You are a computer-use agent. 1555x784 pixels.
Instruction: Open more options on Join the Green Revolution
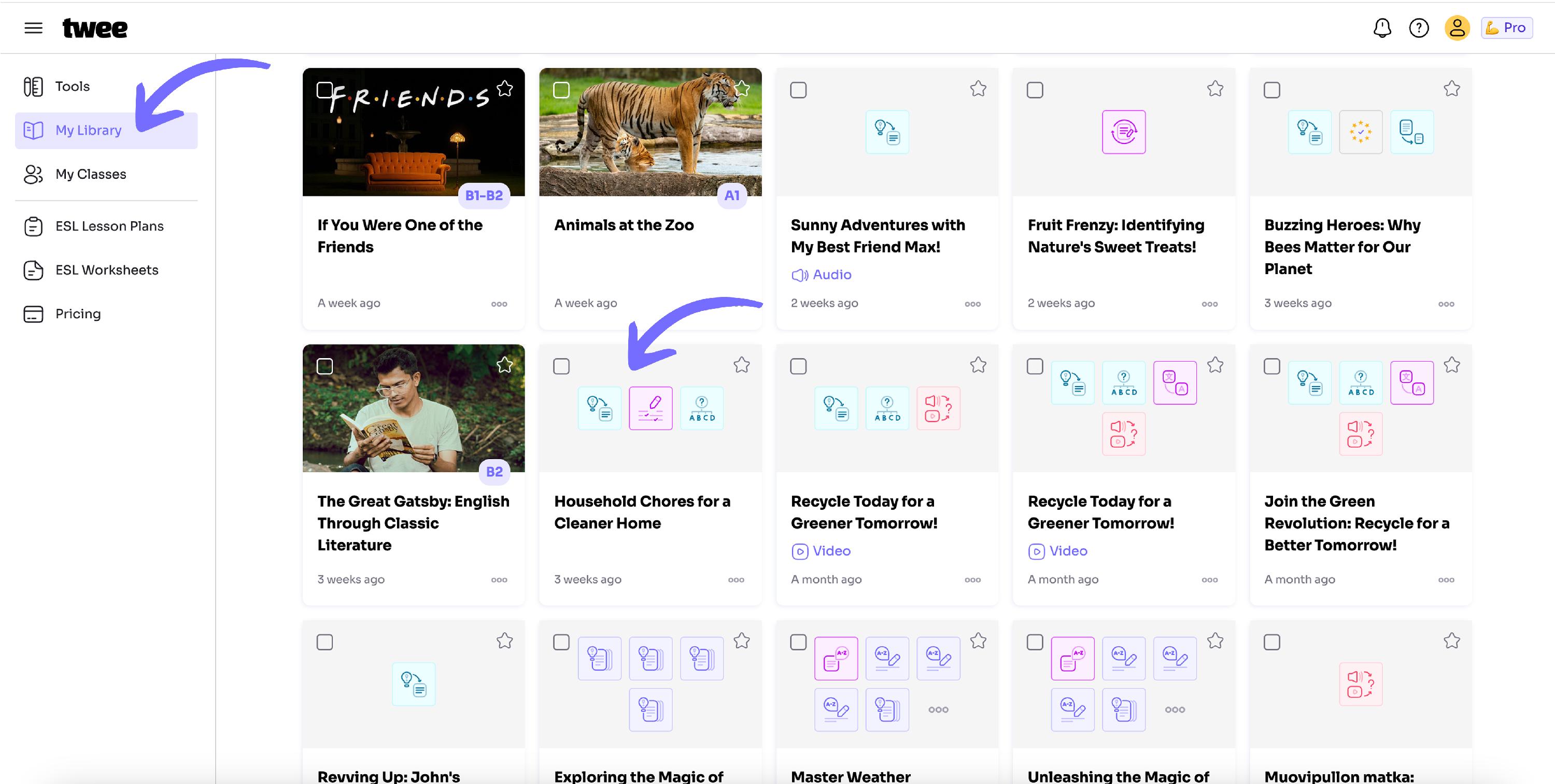1446,579
